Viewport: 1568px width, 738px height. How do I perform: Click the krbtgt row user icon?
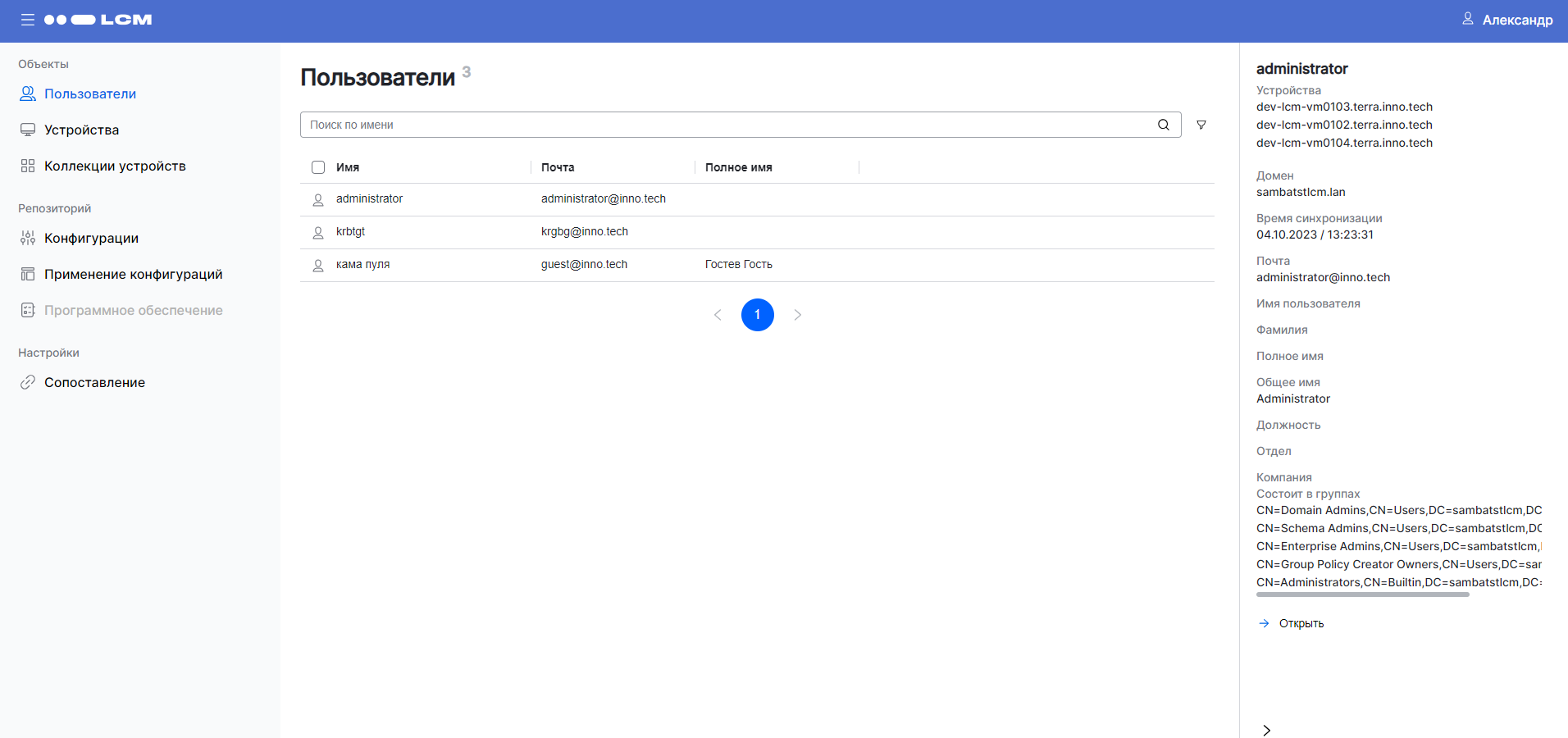(318, 232)
